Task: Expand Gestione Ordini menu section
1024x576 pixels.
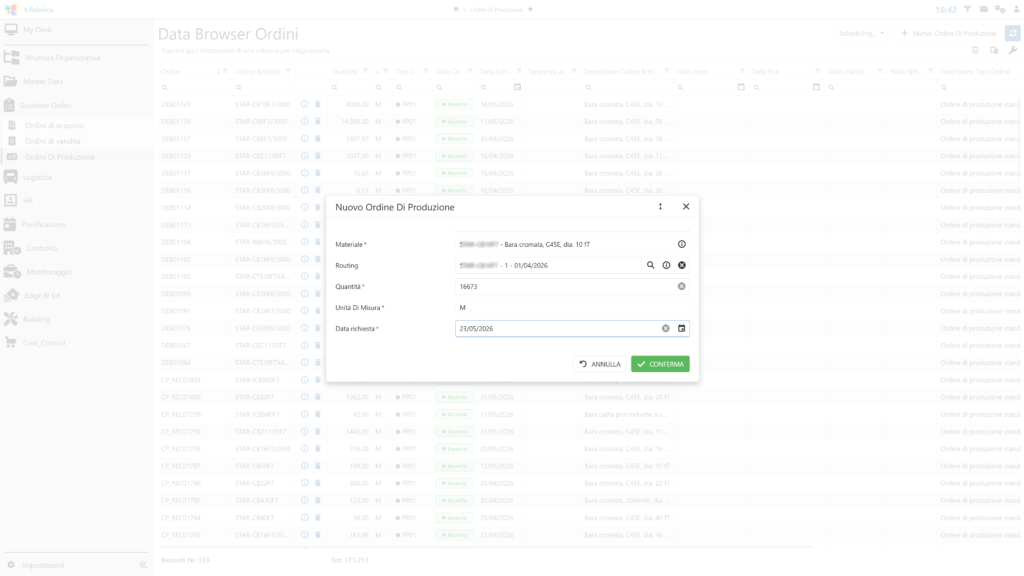Action: point(45,105)
